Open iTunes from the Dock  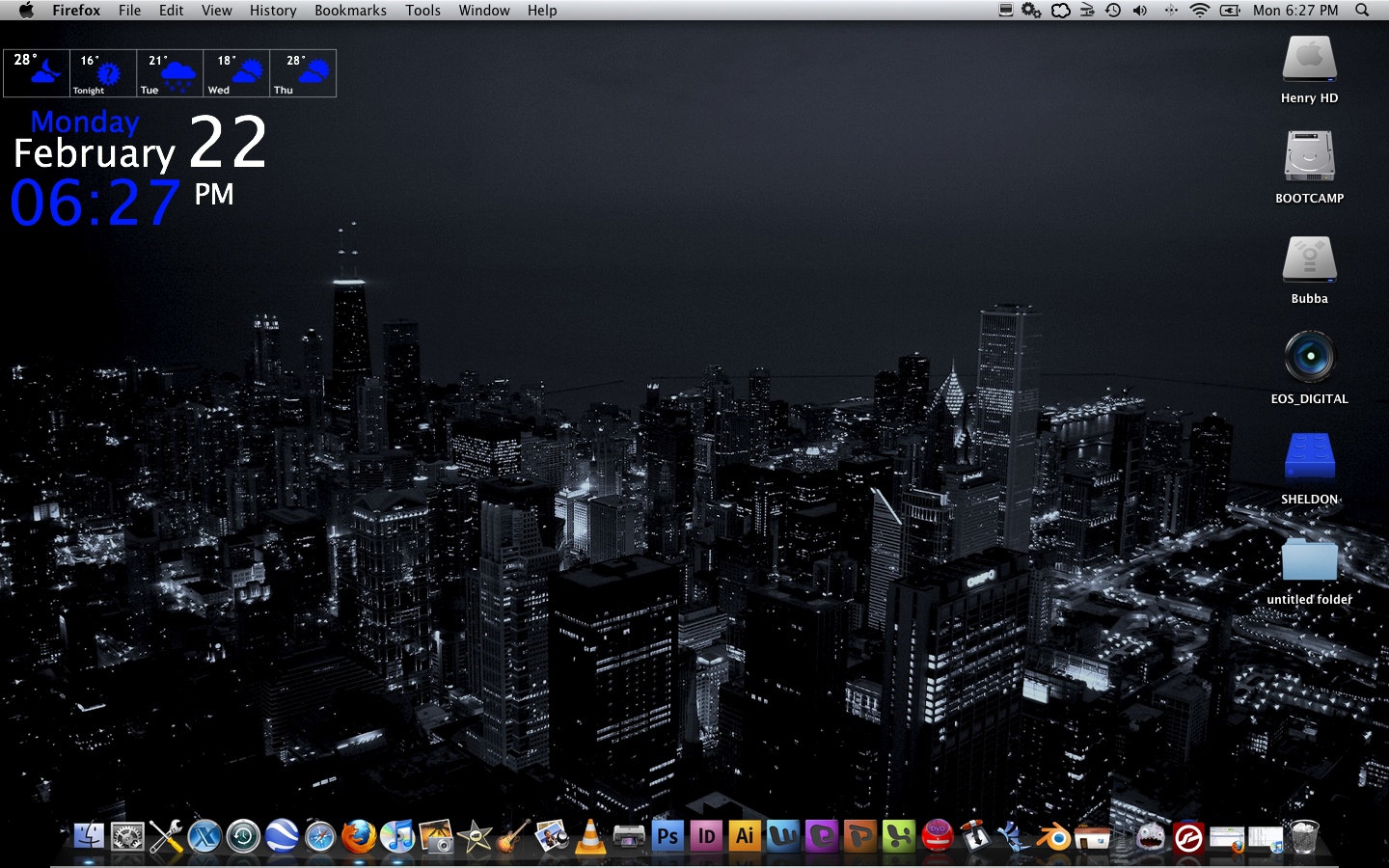point(397,836)
